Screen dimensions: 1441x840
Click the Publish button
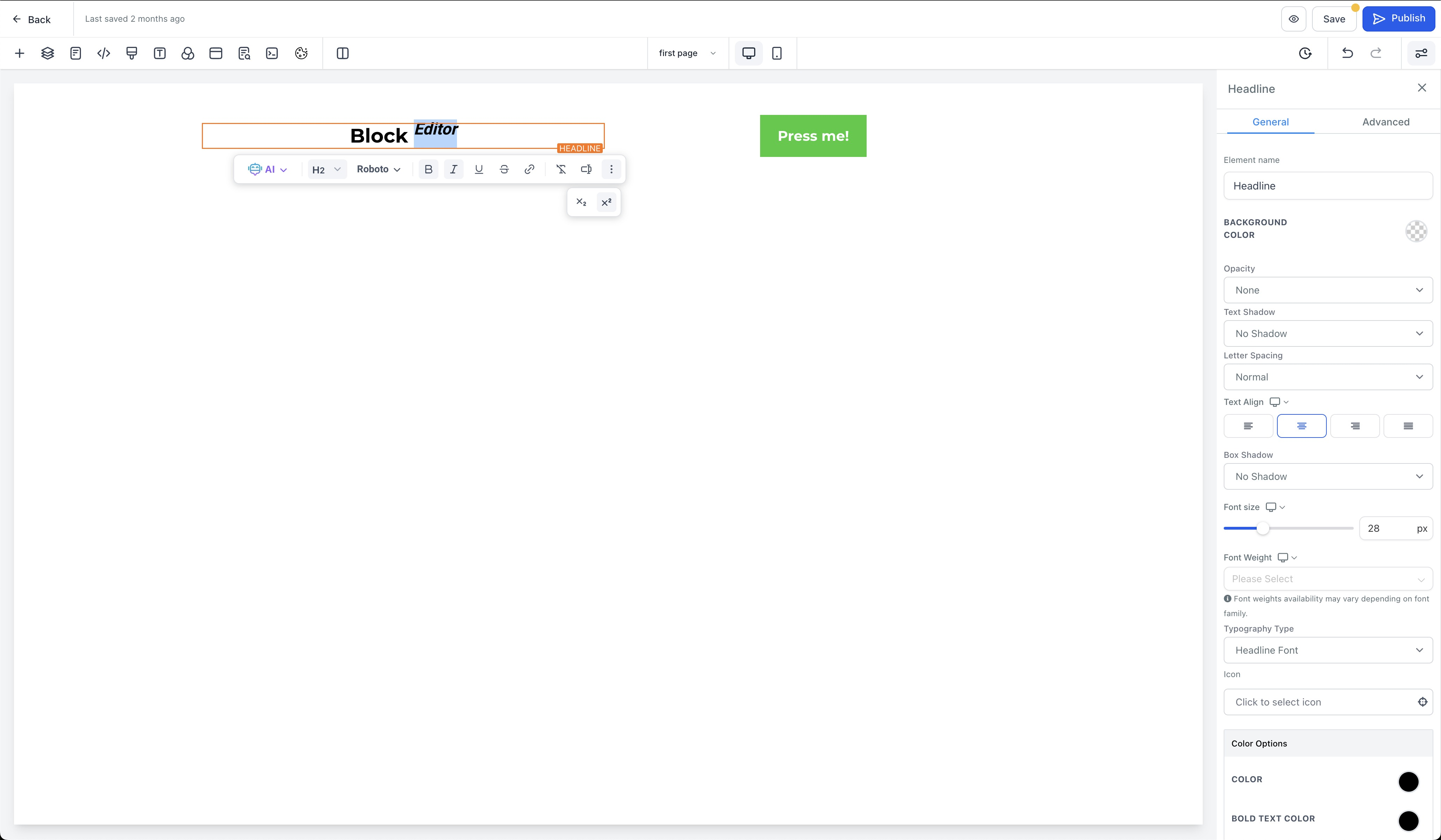point(1398,19)
